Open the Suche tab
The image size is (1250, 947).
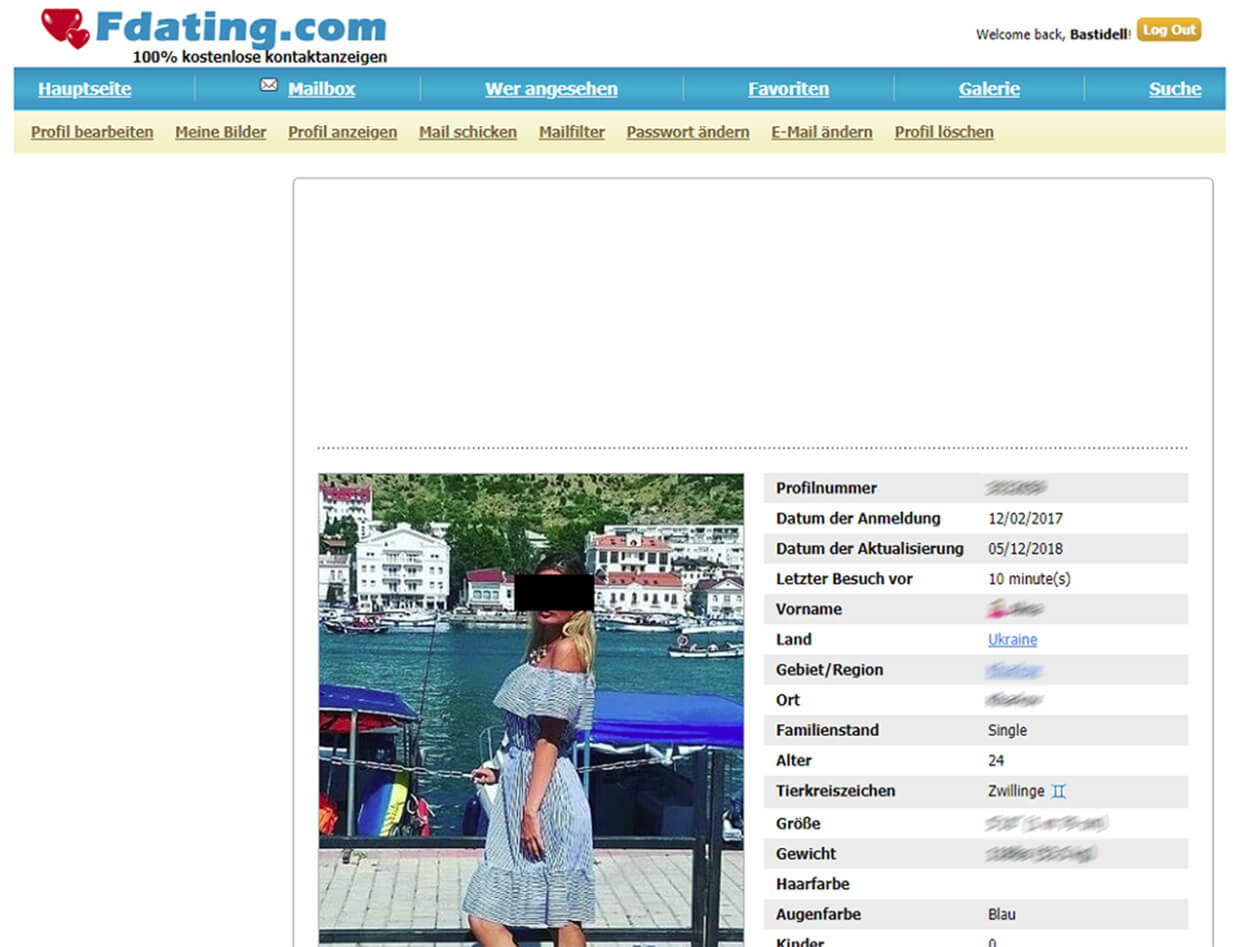pyautogui.click(x=1175, y=89)
